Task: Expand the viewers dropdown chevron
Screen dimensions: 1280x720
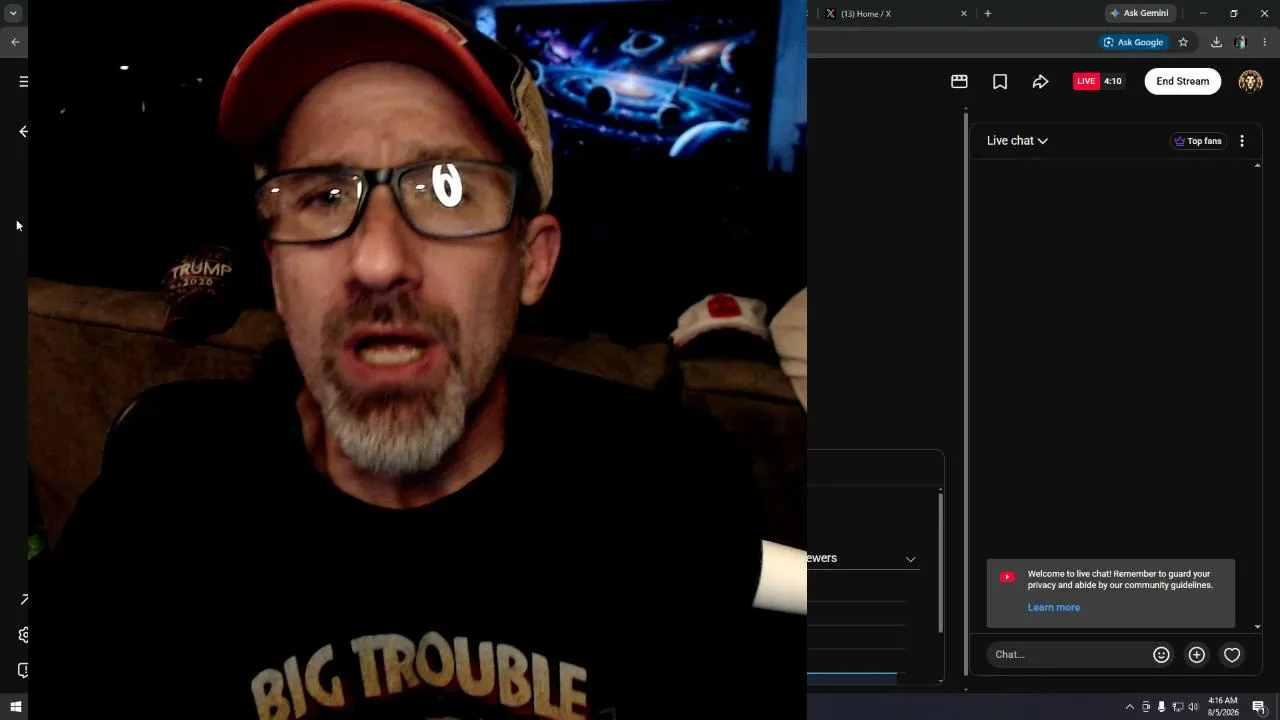Action: (910, 559)
